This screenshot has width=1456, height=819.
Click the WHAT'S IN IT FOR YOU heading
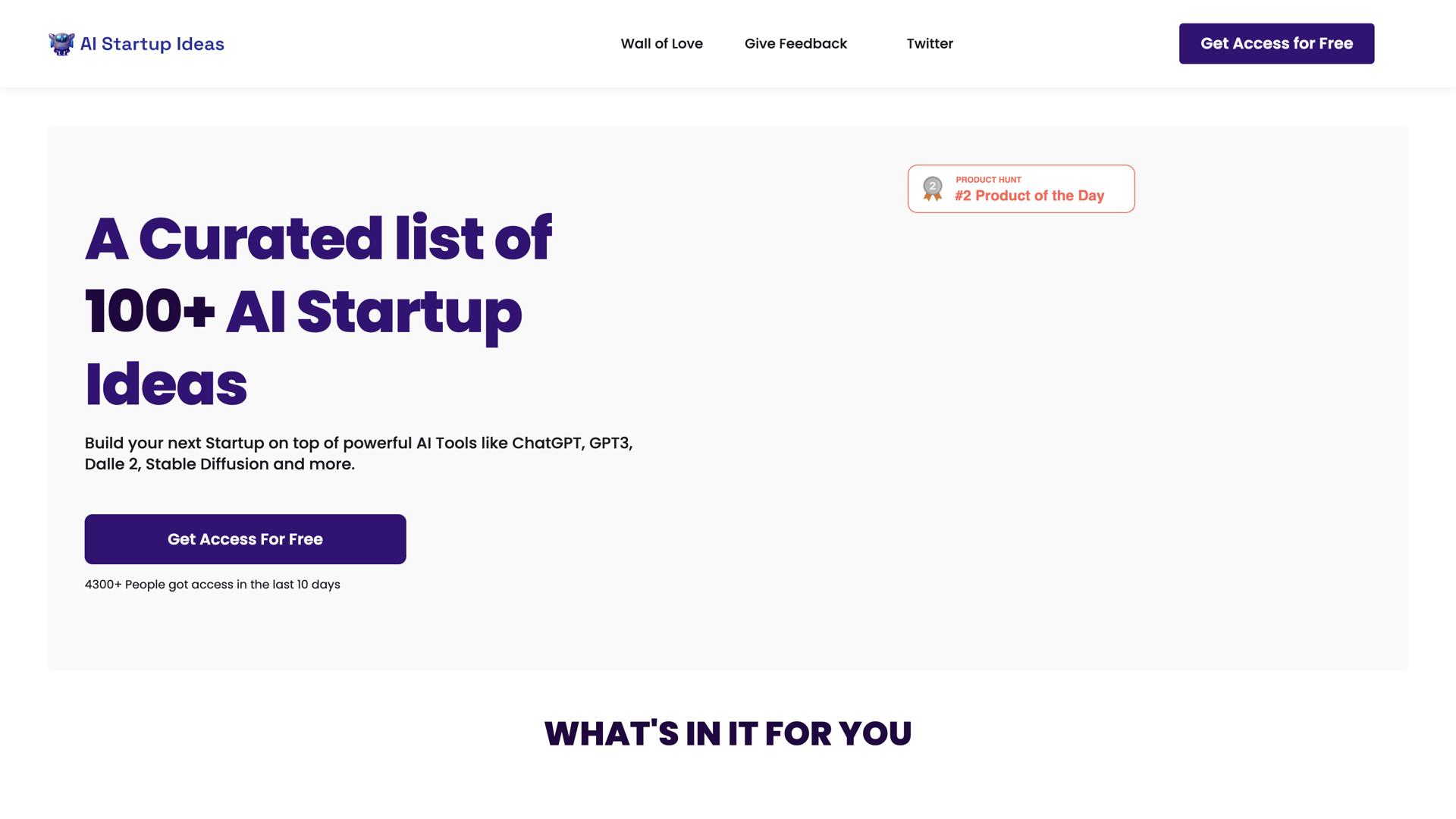click(x=727, y=733)
